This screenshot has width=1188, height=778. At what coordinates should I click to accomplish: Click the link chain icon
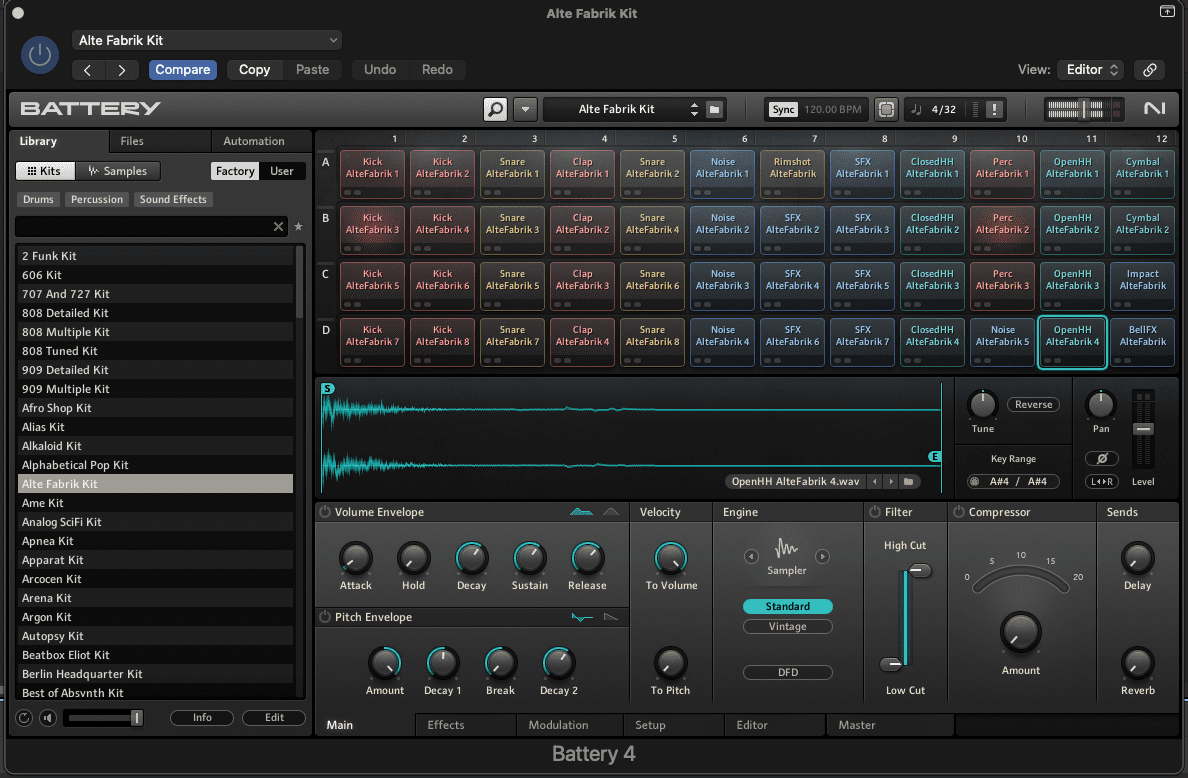coord(1149,70)
